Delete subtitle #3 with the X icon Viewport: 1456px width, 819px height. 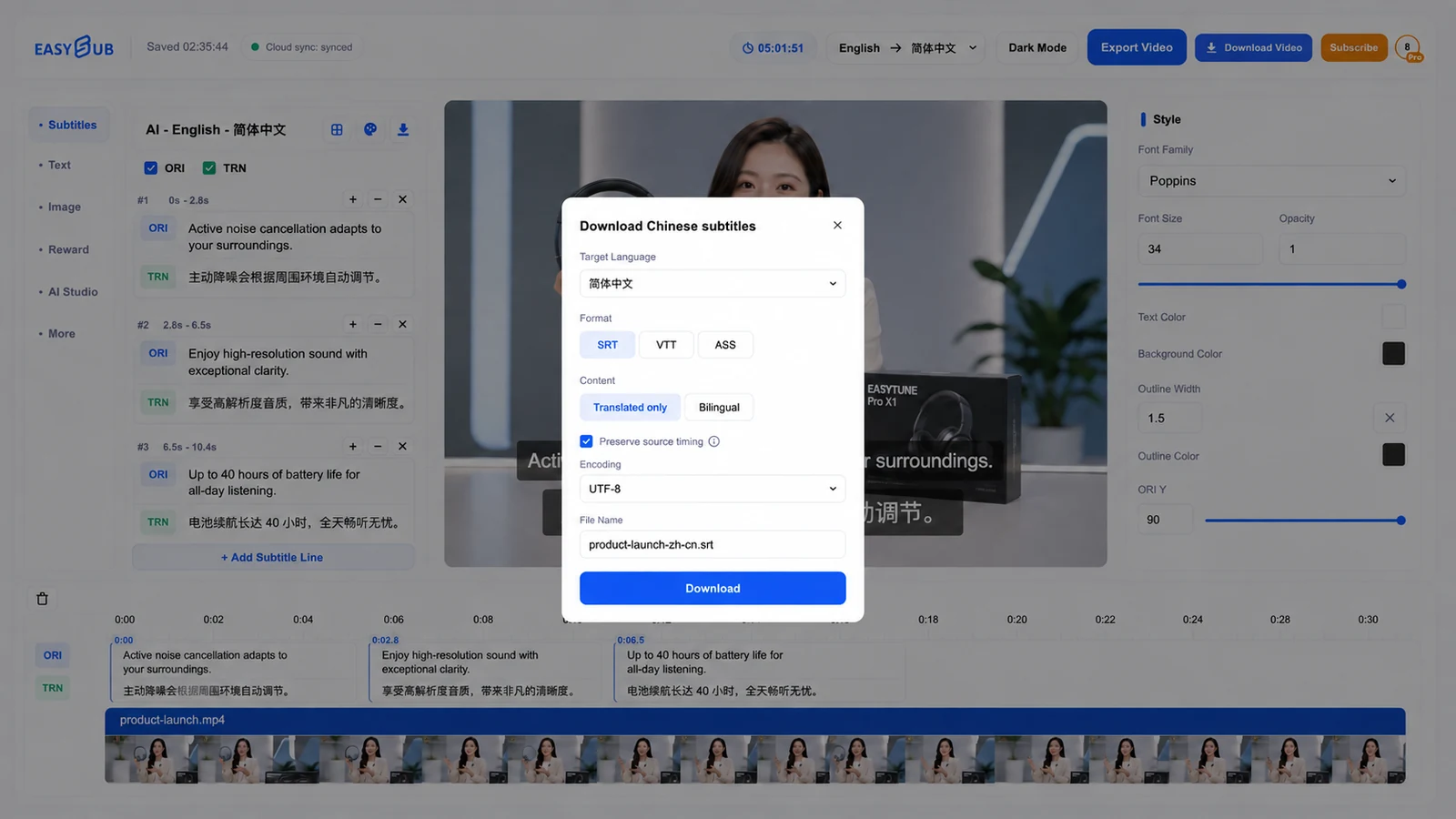click(402, 446)
